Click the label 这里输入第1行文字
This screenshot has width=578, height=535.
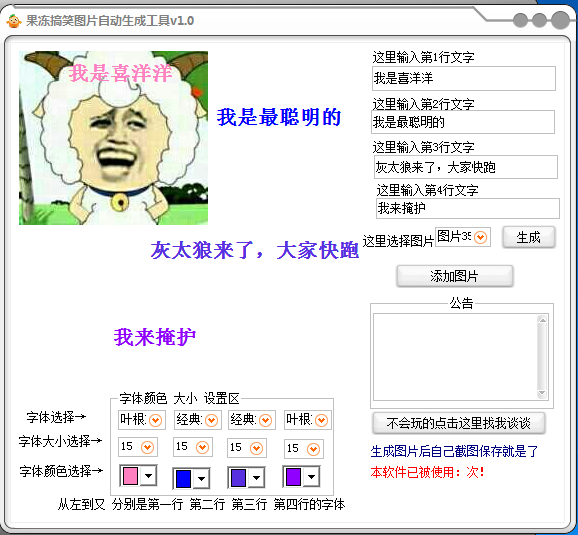click(x=423, y=57)
